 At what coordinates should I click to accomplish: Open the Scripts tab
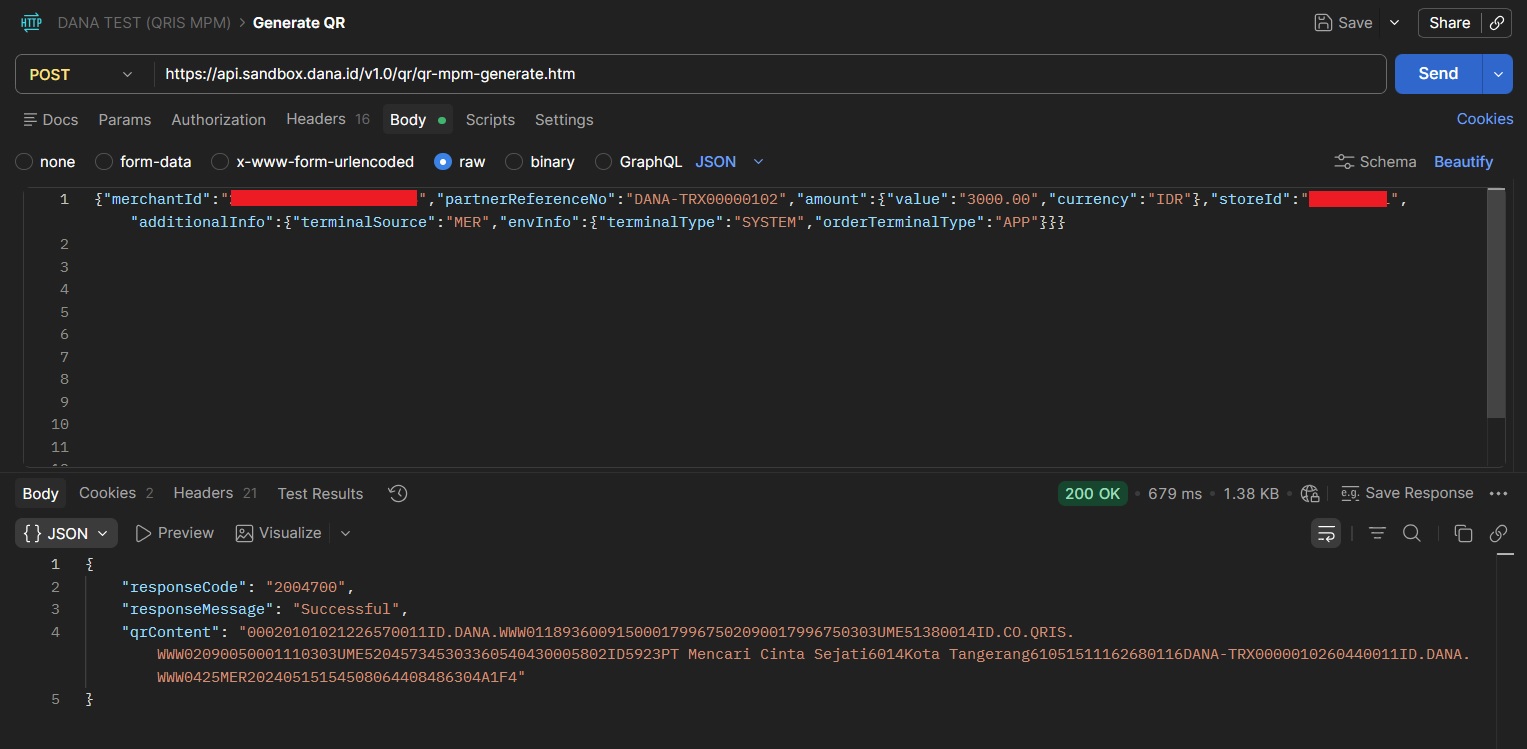(490, 119)
